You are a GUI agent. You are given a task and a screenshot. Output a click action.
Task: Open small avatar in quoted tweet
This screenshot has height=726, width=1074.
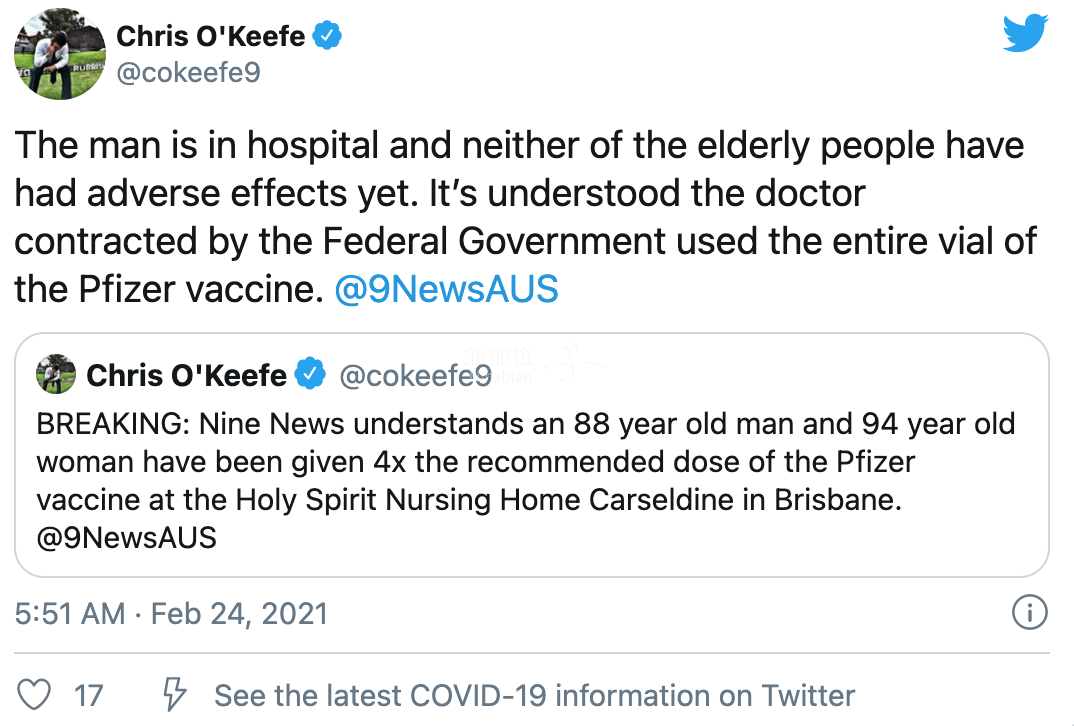click(56, 374)
